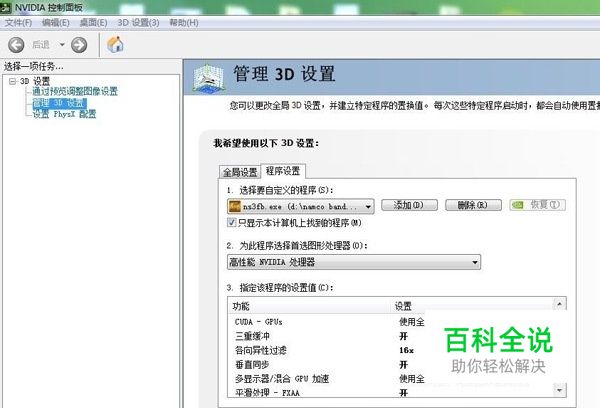Viewport: 600px width, 408px height.
Task: Click the 设置 column header
Action: pyautogui.click(x=472, y=306)
